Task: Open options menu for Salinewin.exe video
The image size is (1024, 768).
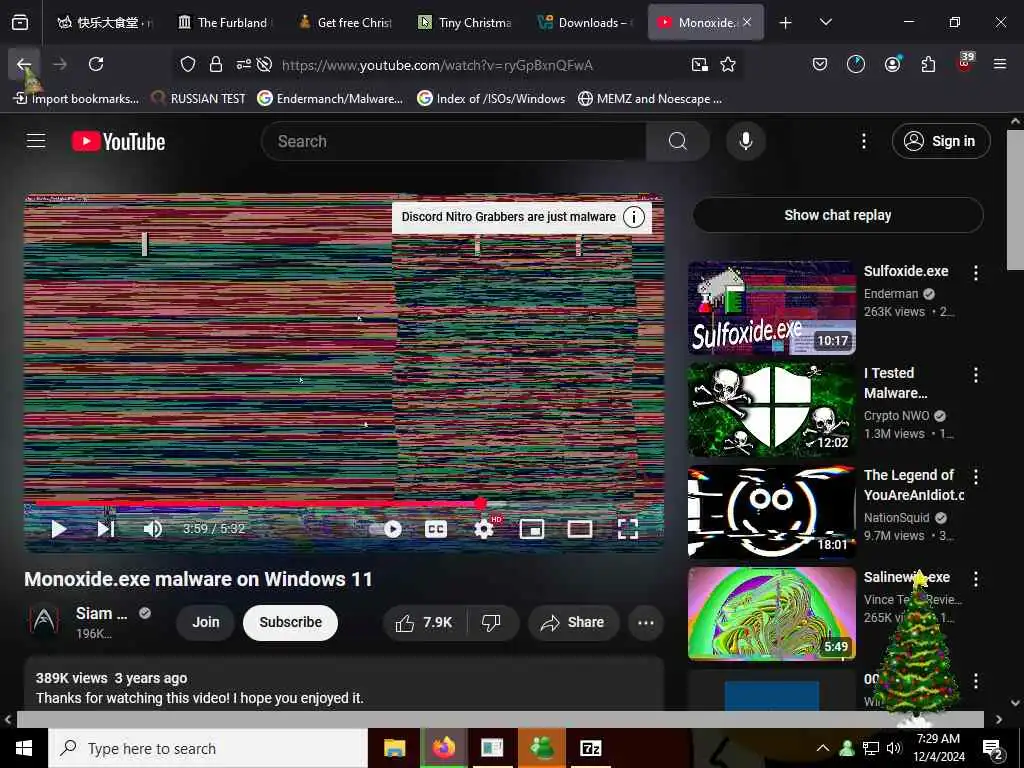Action: point(976,579)
